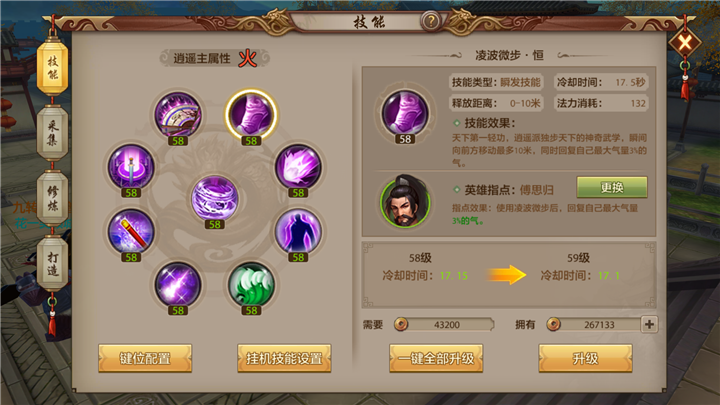
Task: Open the help question mark icon
Action: pyautogui.click(x=431, y=21)
